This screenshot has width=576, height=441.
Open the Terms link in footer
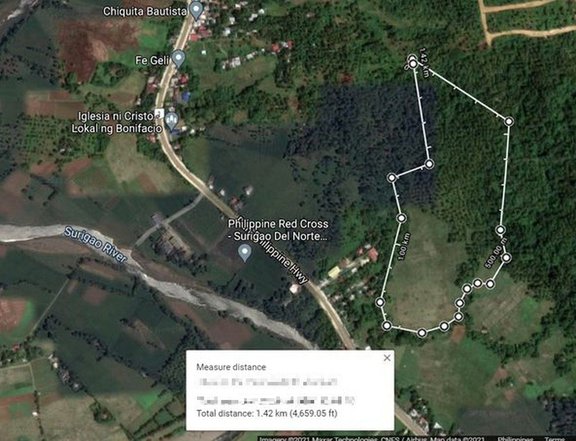[x=554, y=438]
